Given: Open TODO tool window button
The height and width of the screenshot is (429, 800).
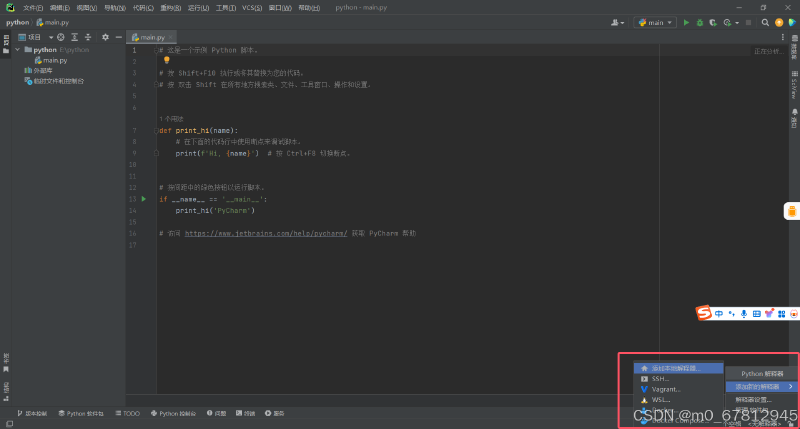Looking at the screenshot, I should point(128,413).
